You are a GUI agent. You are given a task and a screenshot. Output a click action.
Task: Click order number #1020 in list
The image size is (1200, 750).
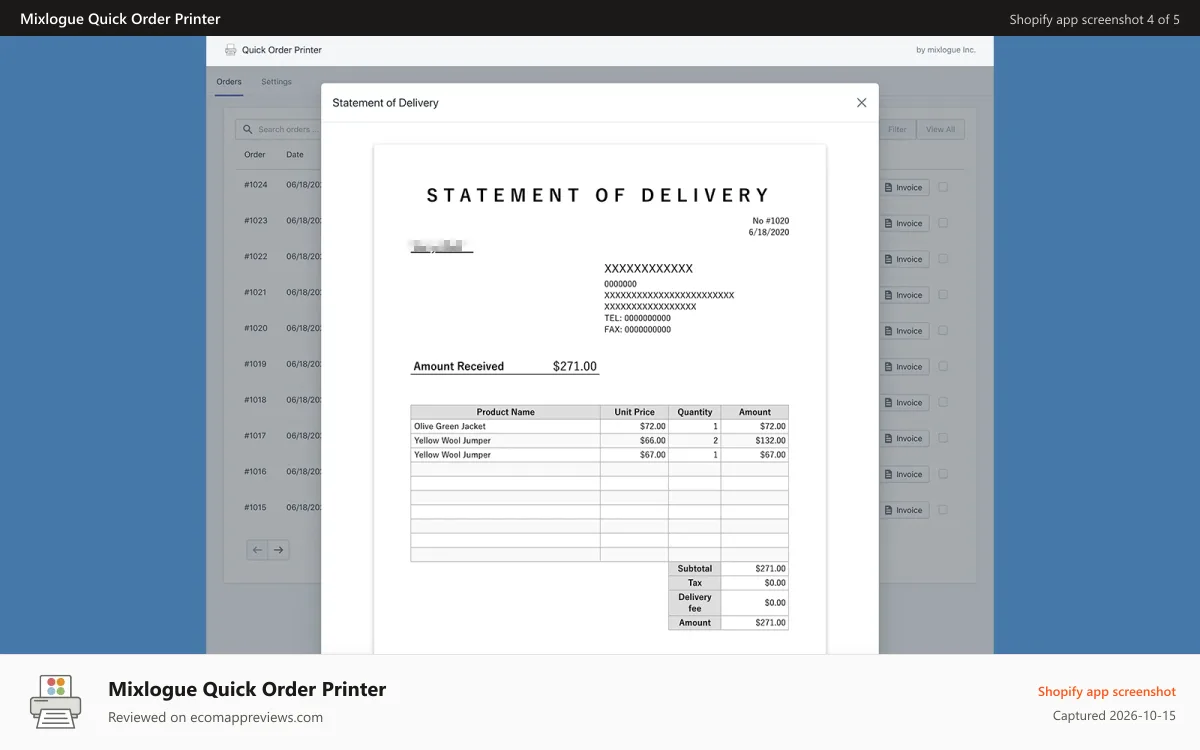256,328
